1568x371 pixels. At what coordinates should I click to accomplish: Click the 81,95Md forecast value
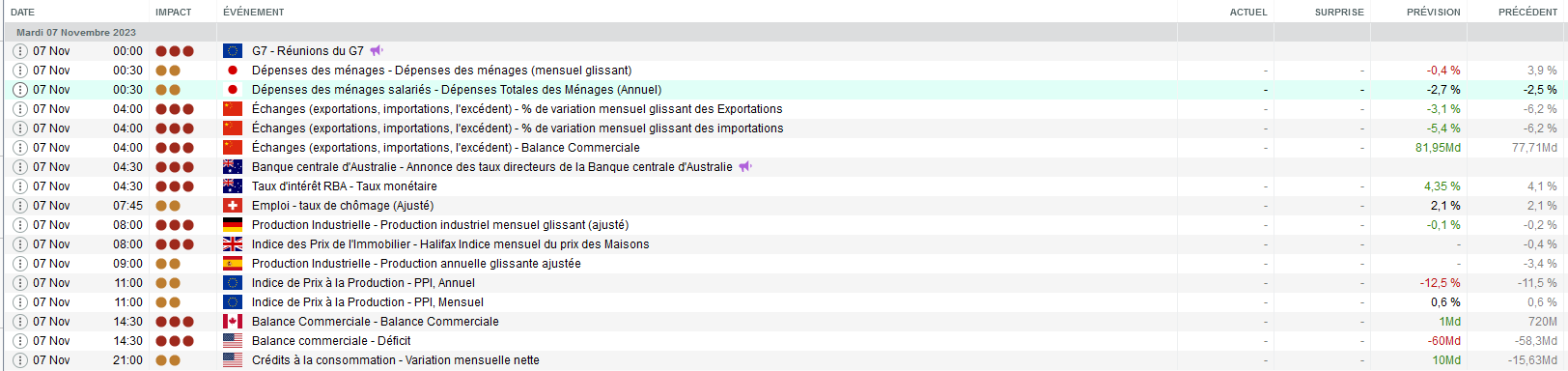tap(1438, 148)
